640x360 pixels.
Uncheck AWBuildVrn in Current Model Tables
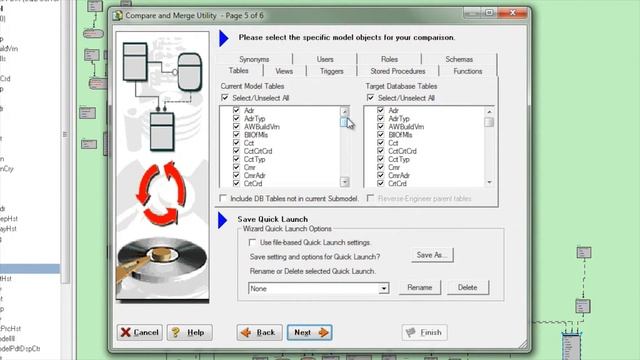click(x=236, y=127)
